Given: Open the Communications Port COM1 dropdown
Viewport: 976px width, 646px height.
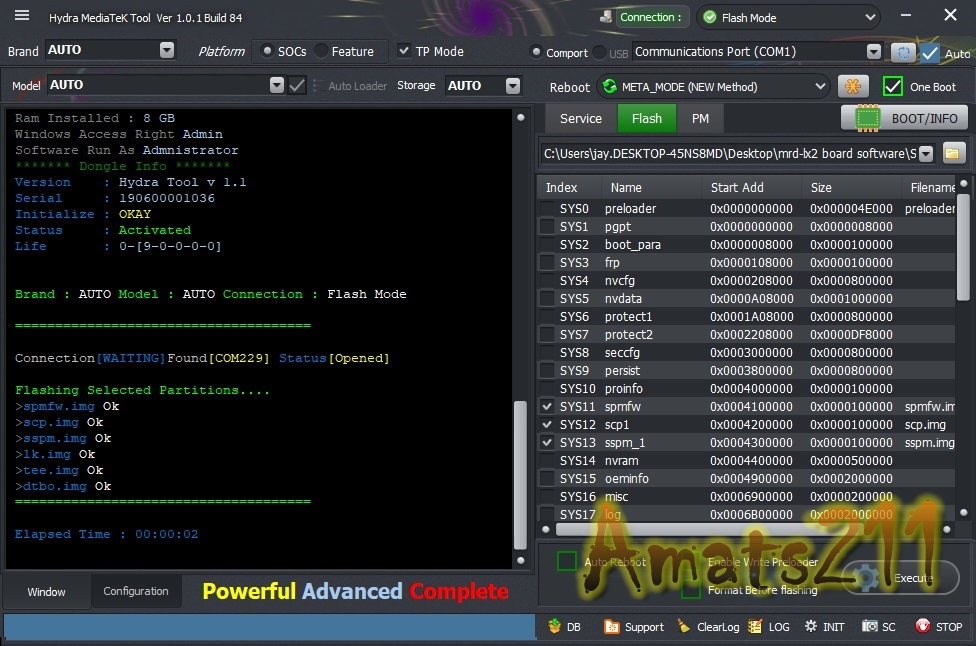Looking at the screenshot, I should [x=873, y=52].
